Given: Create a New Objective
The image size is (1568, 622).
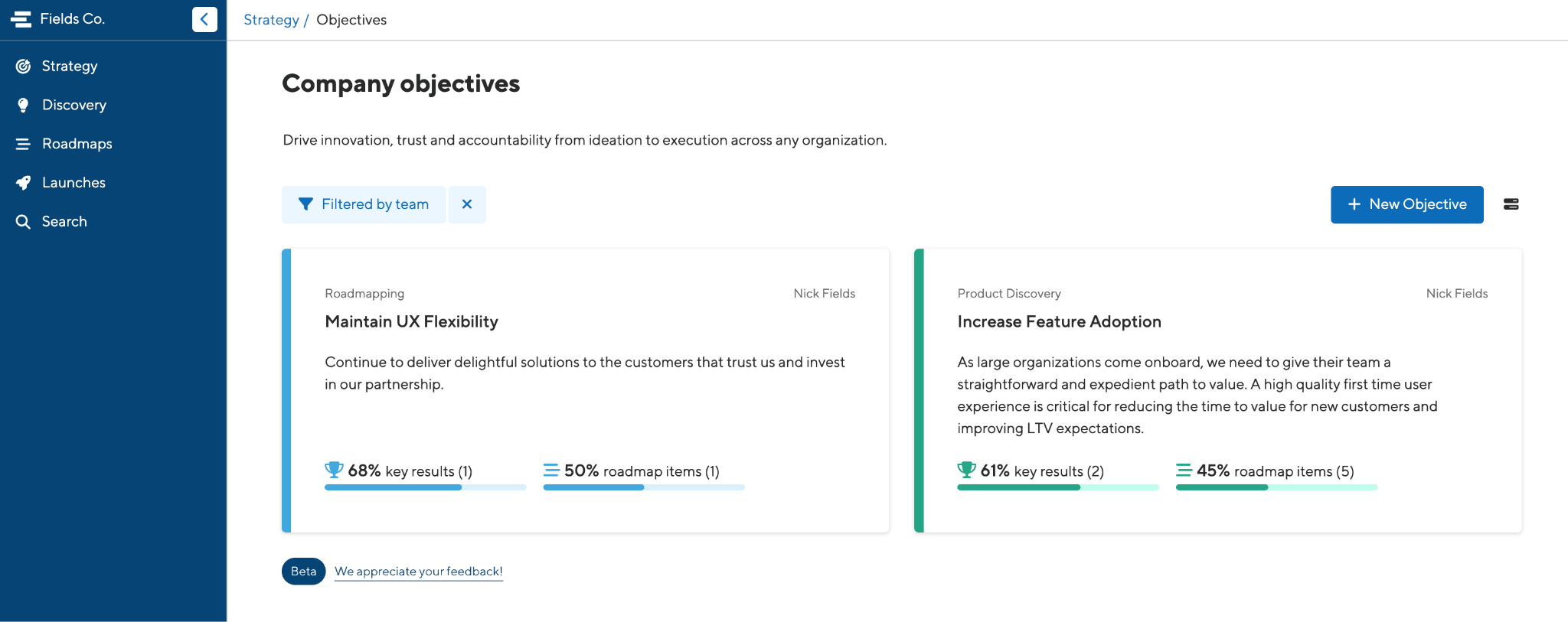Looking at the screenshot, I should (1407, 204).
